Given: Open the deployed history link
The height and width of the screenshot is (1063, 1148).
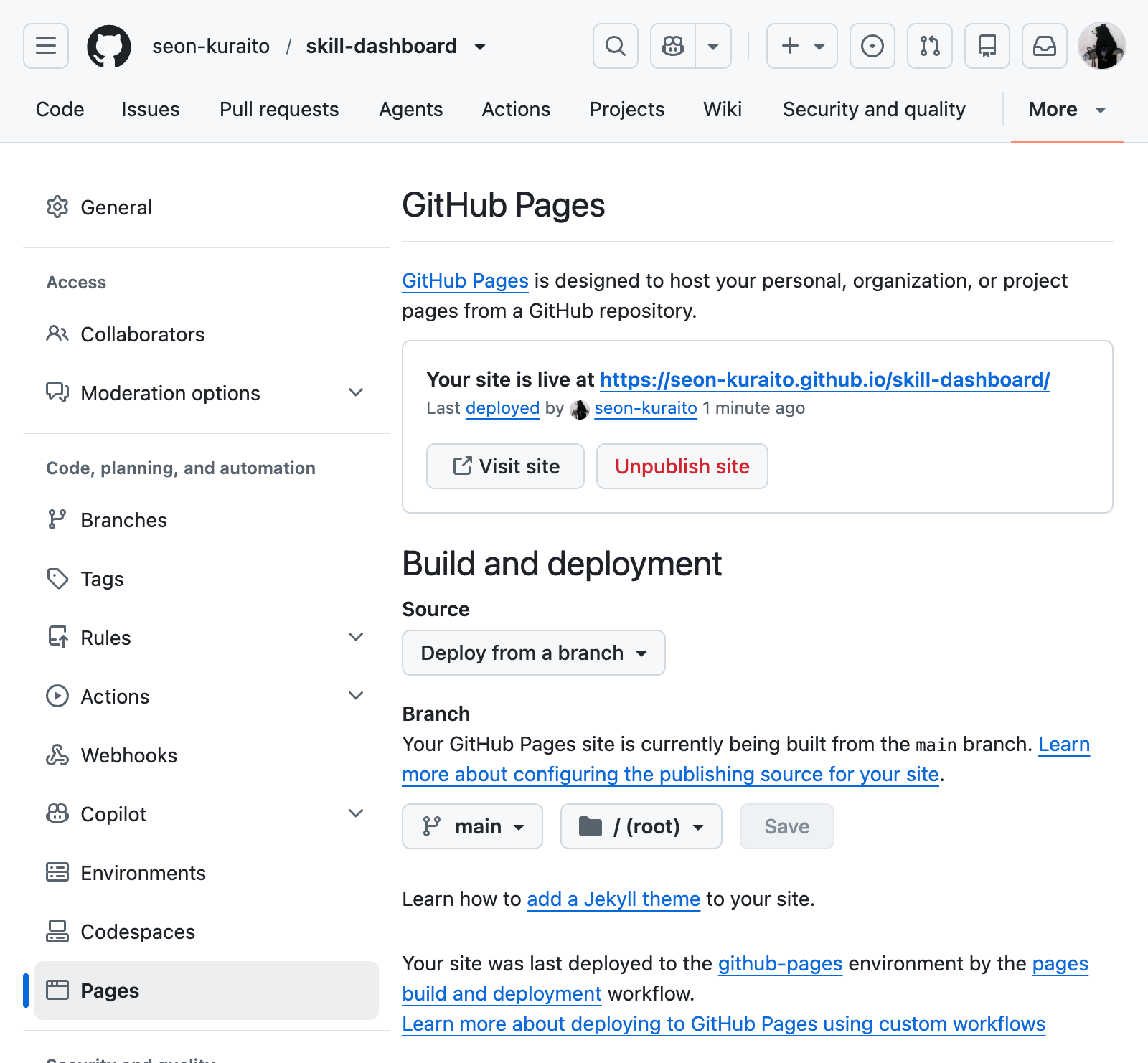Looking at the screenshot, I should (x=502, y=408).
